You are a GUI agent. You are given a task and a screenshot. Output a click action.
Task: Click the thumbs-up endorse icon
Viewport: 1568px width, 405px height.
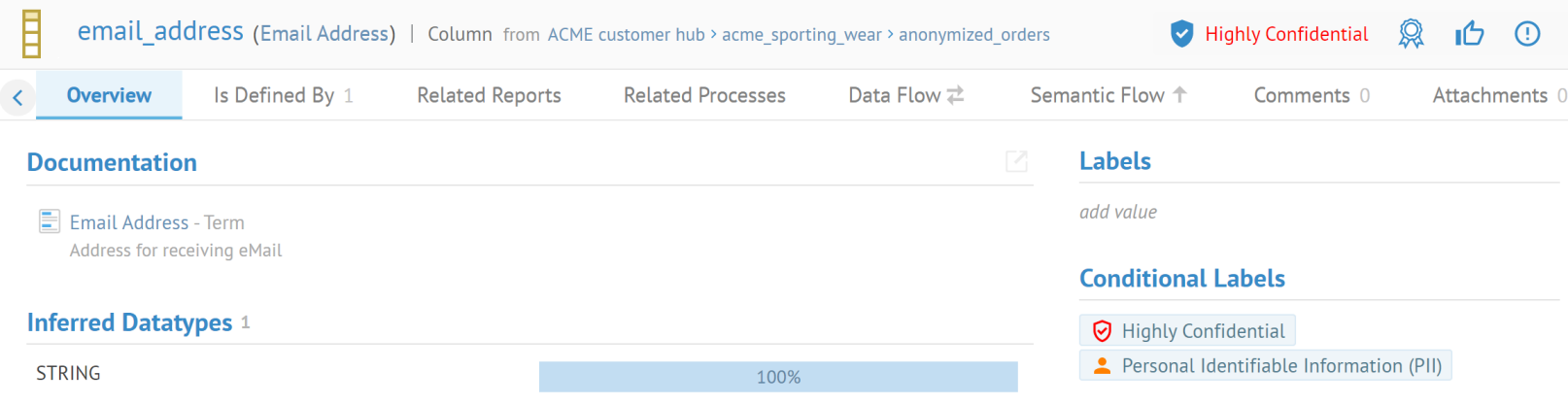1469,34
